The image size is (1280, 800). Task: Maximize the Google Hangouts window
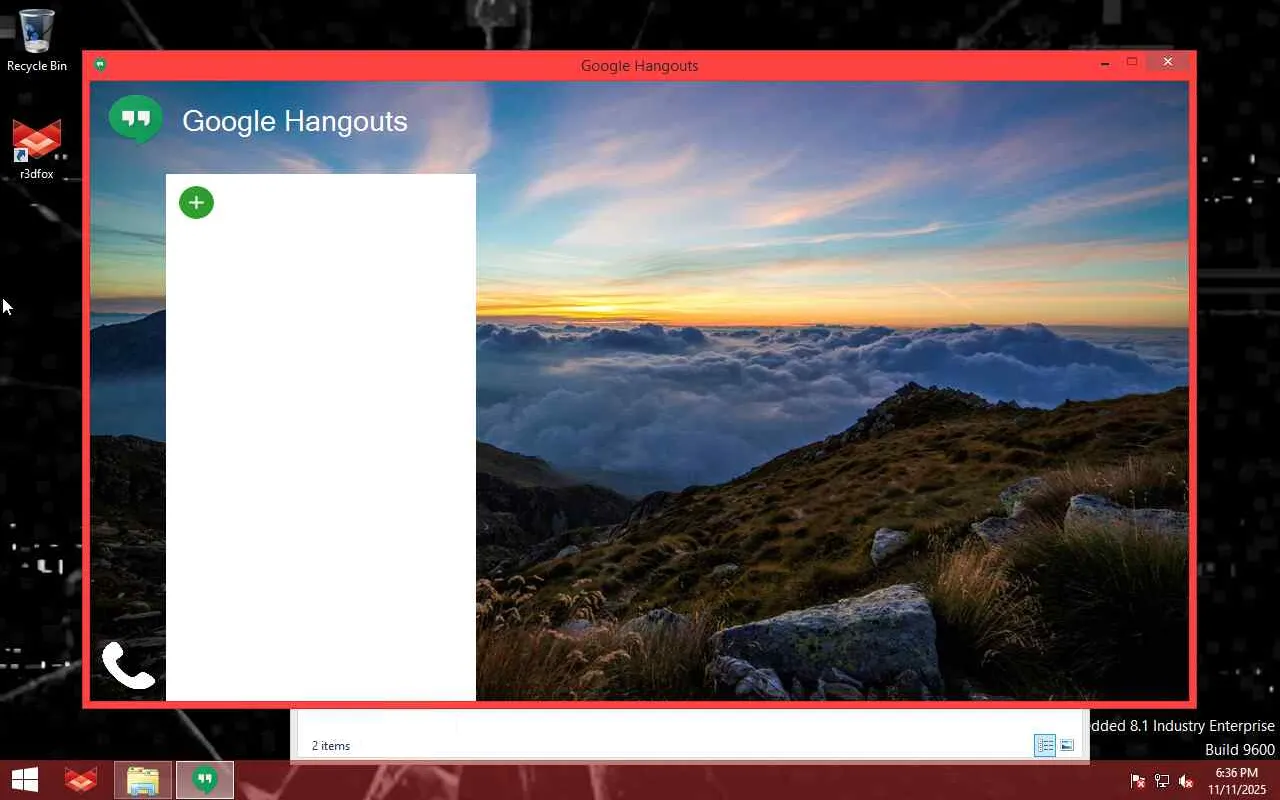(x=1132, y=62)
